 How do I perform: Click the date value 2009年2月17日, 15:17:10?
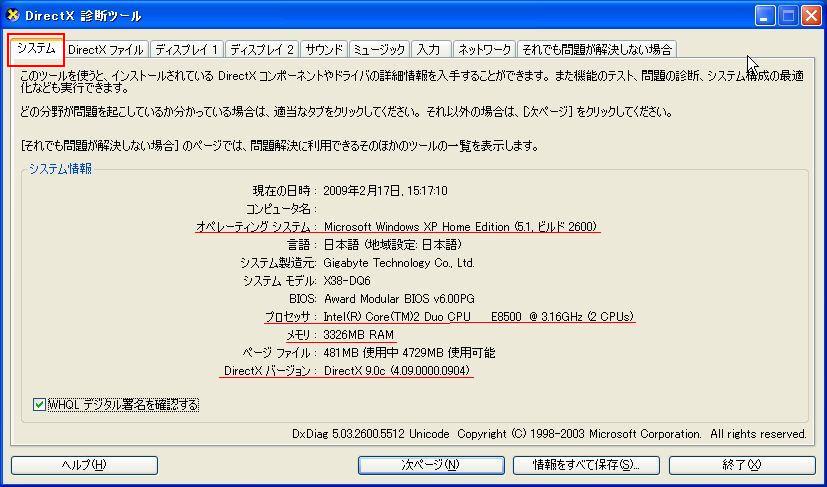coord(386,190)
